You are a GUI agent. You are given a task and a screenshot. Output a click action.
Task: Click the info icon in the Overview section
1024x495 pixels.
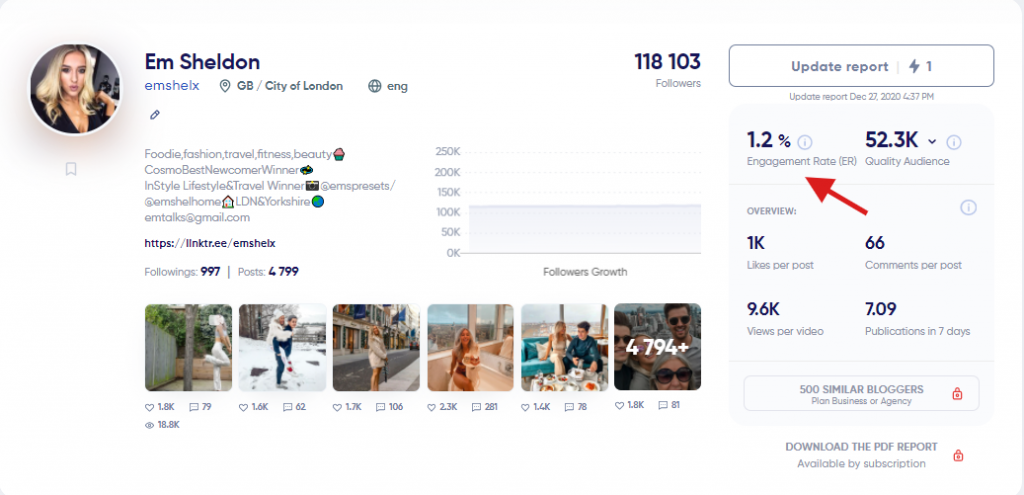tap(968, 208)
